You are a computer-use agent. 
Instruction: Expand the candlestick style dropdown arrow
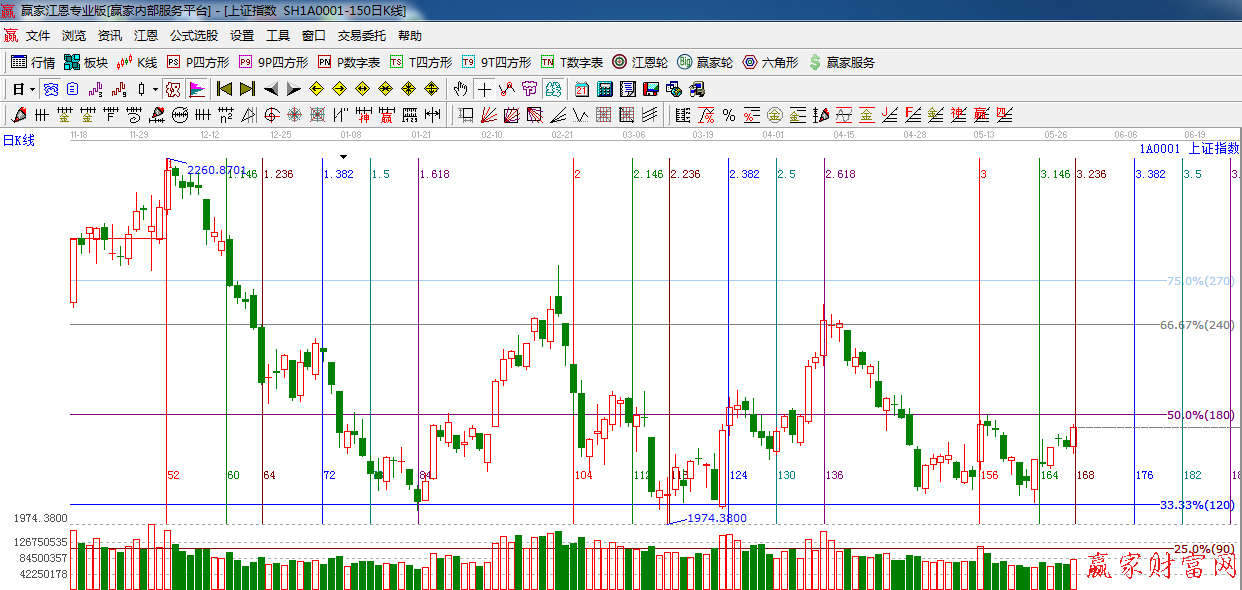(x=155, y=89)
